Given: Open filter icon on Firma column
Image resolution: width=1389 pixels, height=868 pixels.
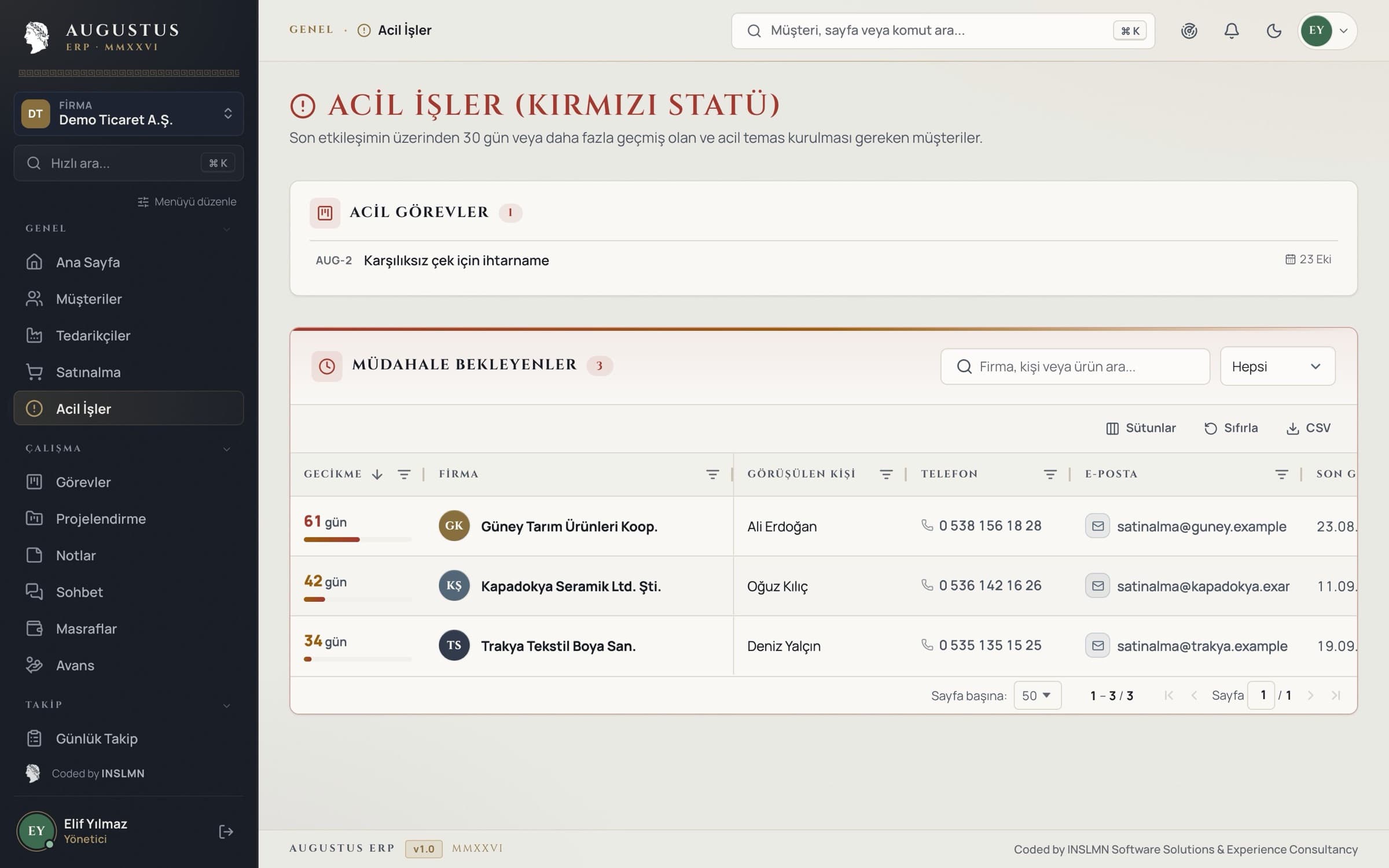Looking at the screenshot, I should pos(712,475).
